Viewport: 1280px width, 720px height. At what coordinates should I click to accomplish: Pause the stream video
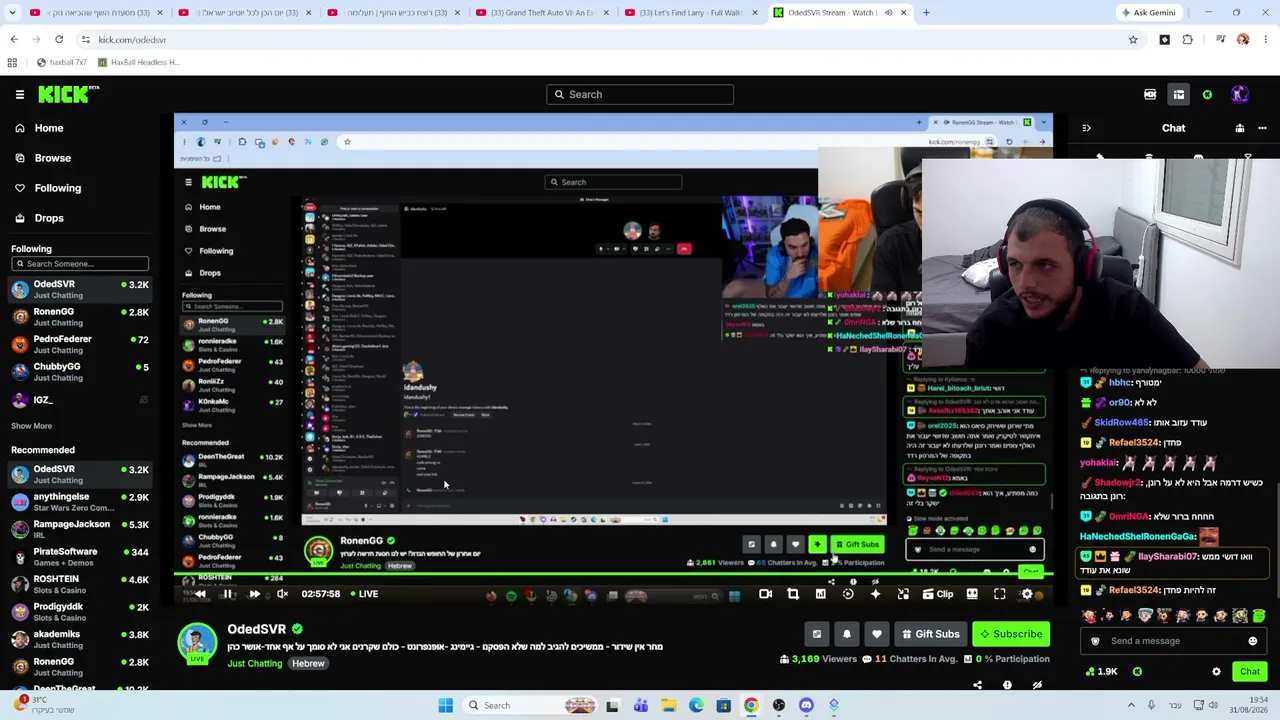227,594
